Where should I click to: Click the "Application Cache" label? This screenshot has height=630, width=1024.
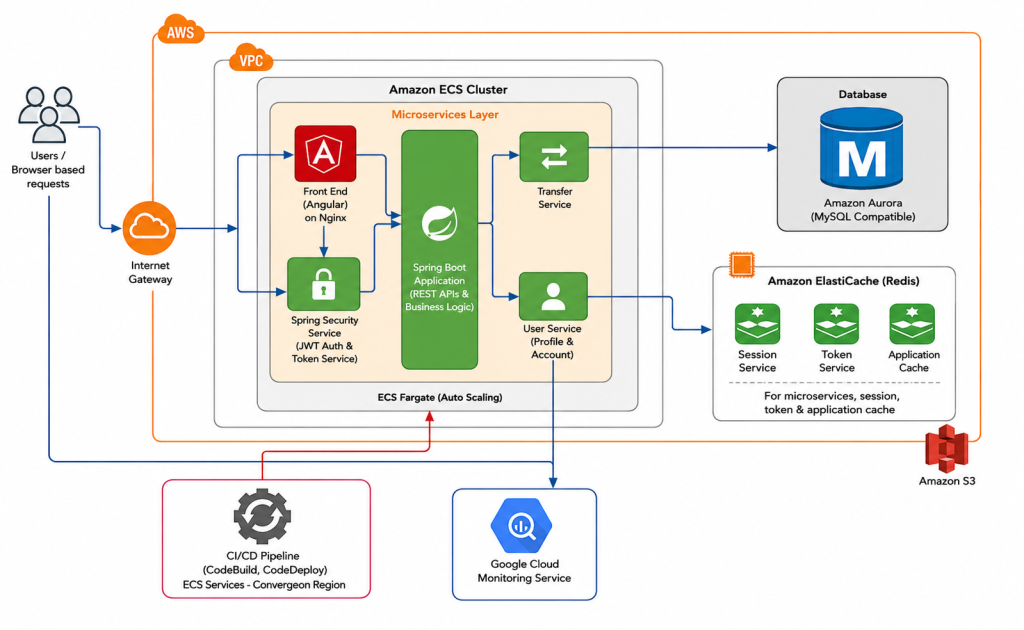(x=914, y=361)
